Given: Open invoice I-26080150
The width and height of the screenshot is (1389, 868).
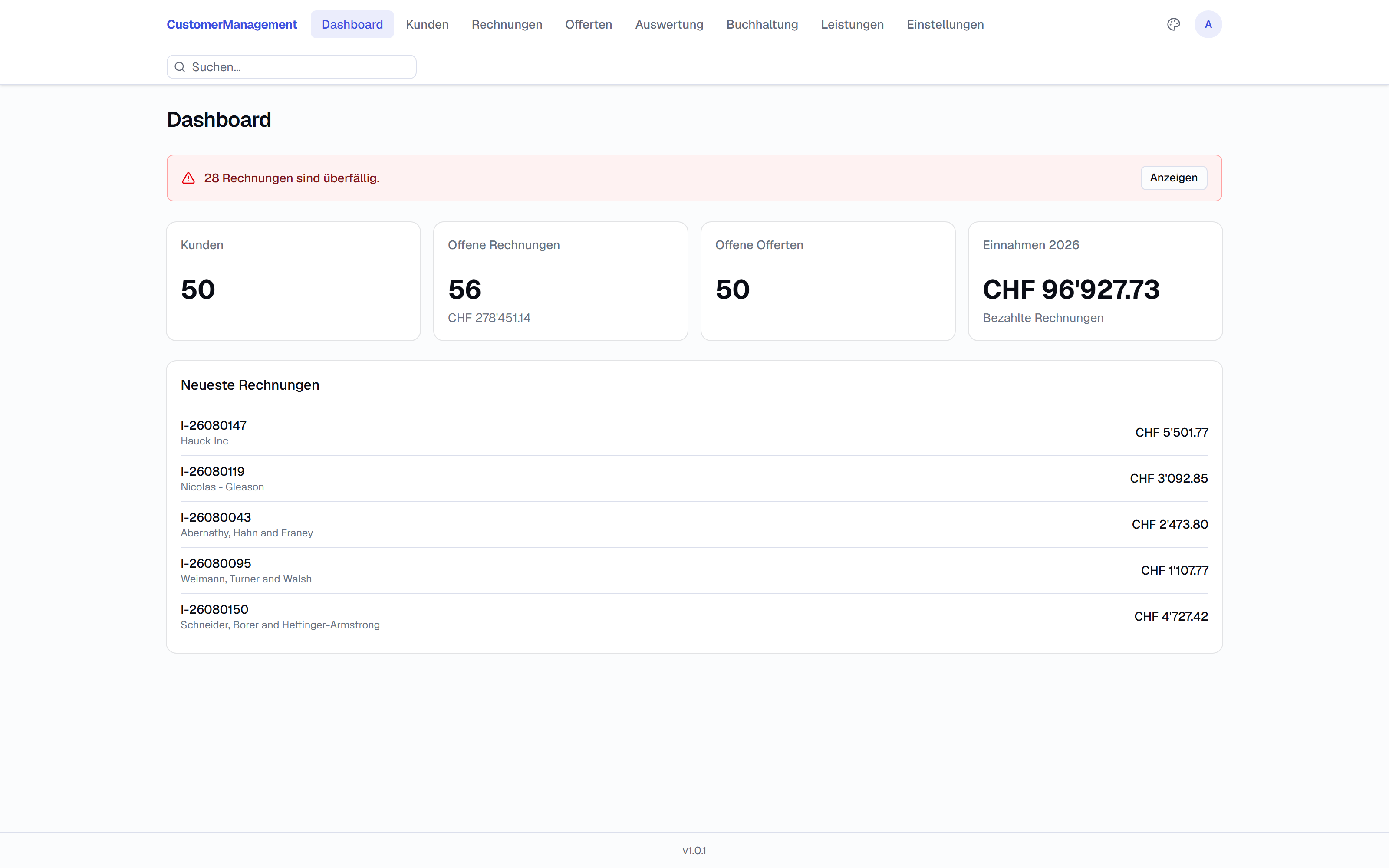Looking at the screenshot, I should [x=694, y=616].
